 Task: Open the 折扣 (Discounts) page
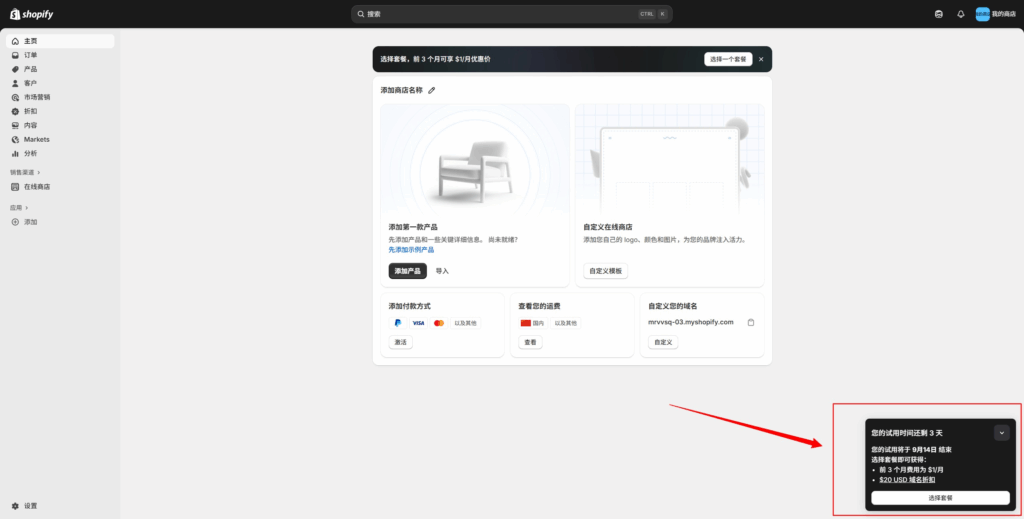coord(30,111)
